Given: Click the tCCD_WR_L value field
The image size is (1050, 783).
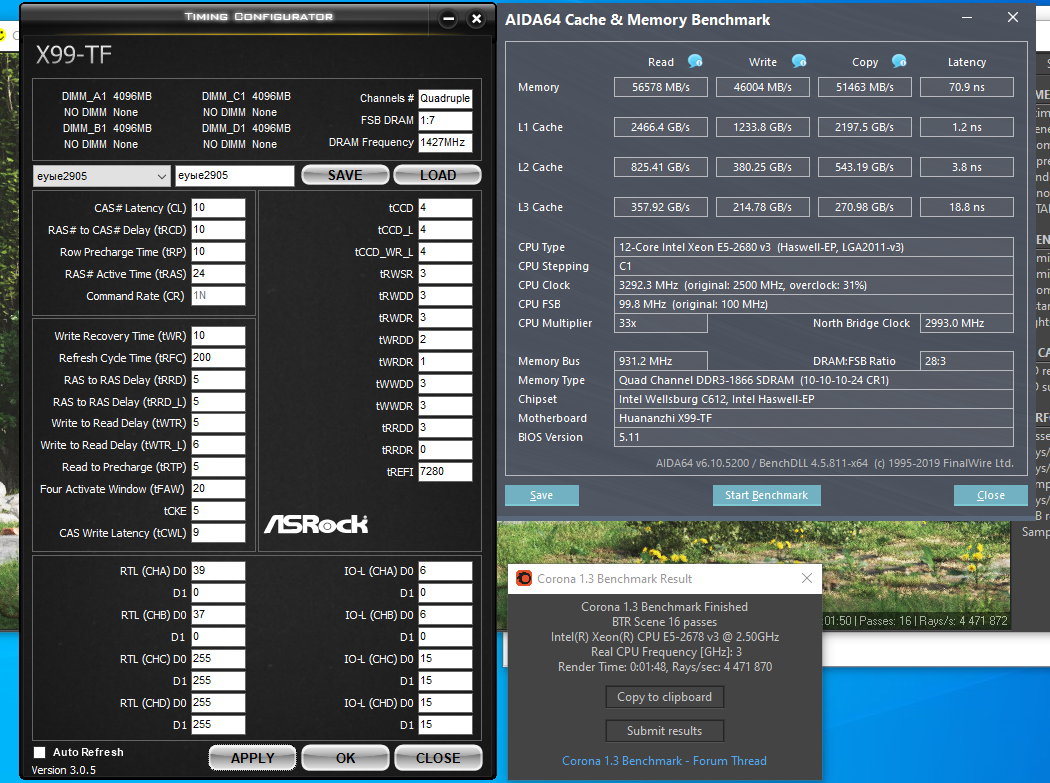Looking at the screenshot, I should point(445,252).
